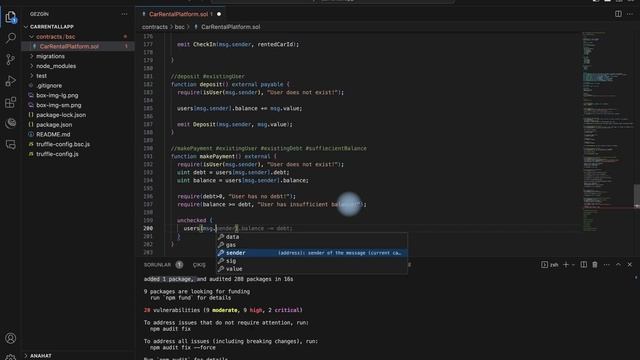Click CarRentalPlatform.sol in the breadcrumb
The width and height of the screenshot is (640, 360).
(x=230, y=27)
